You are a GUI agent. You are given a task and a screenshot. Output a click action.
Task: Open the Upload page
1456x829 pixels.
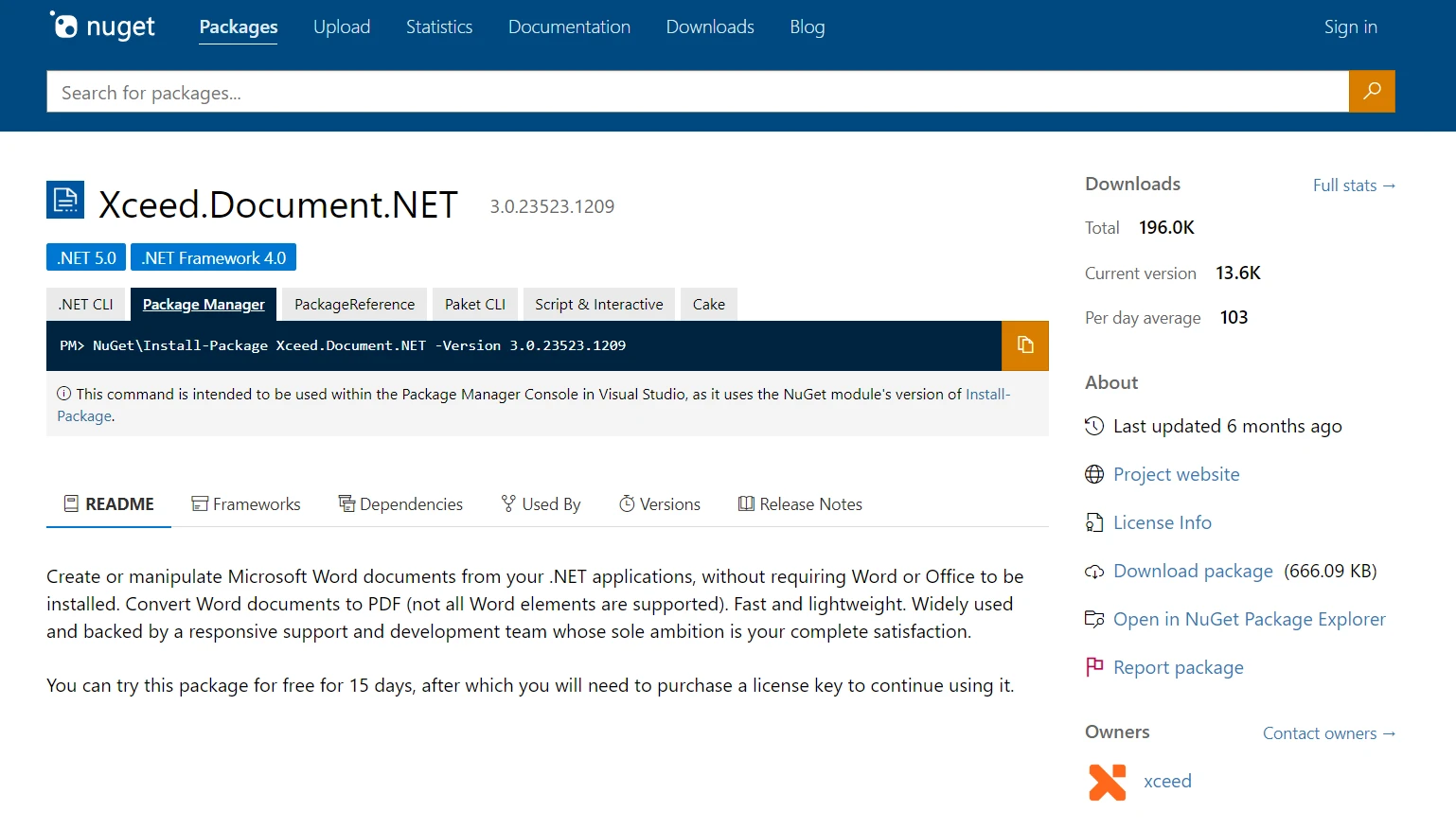342,26
